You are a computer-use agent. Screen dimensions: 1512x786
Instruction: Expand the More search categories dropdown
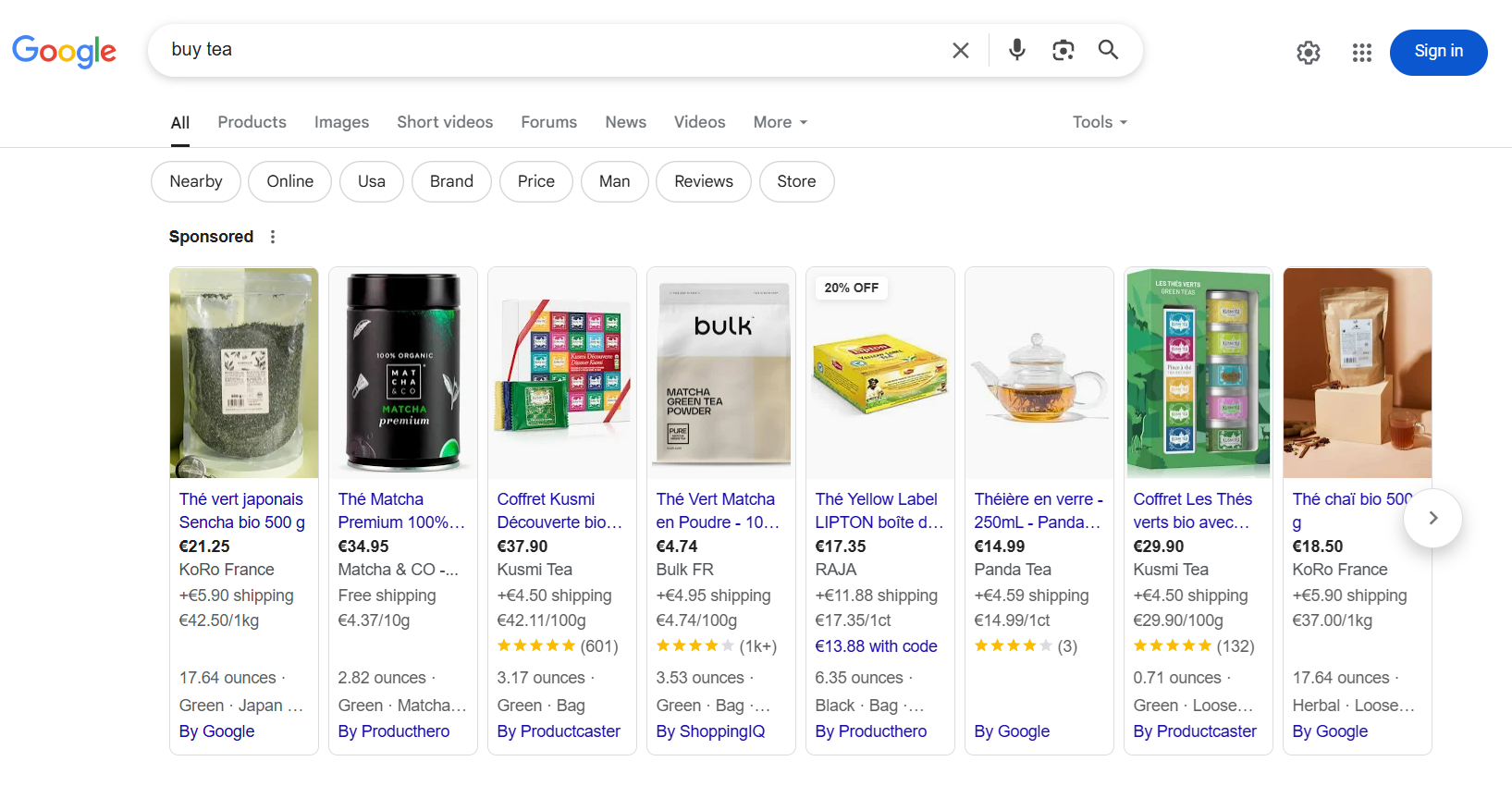point(780,122)
